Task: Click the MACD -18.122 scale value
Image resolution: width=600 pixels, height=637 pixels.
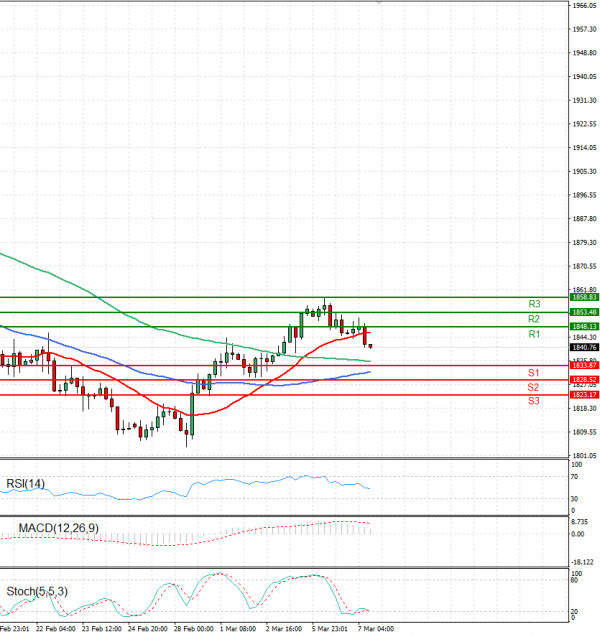Action: coord(582,562)
